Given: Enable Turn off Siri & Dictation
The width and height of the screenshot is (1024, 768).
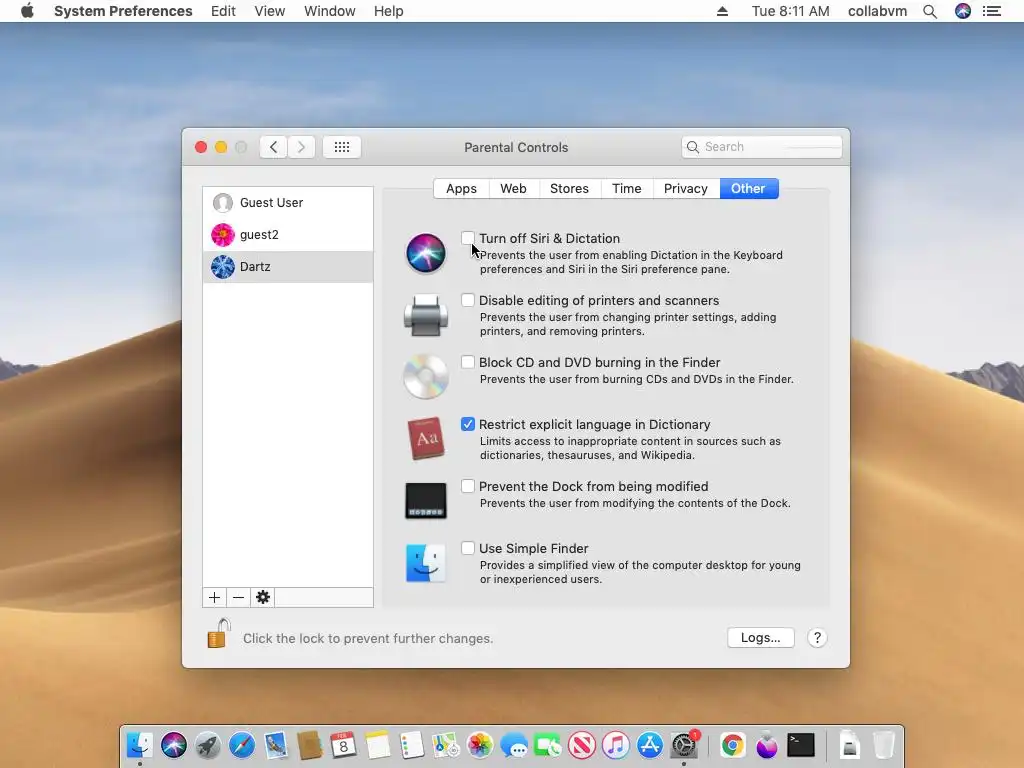Looking at the screenshot, I should click(x=468, y=238).
